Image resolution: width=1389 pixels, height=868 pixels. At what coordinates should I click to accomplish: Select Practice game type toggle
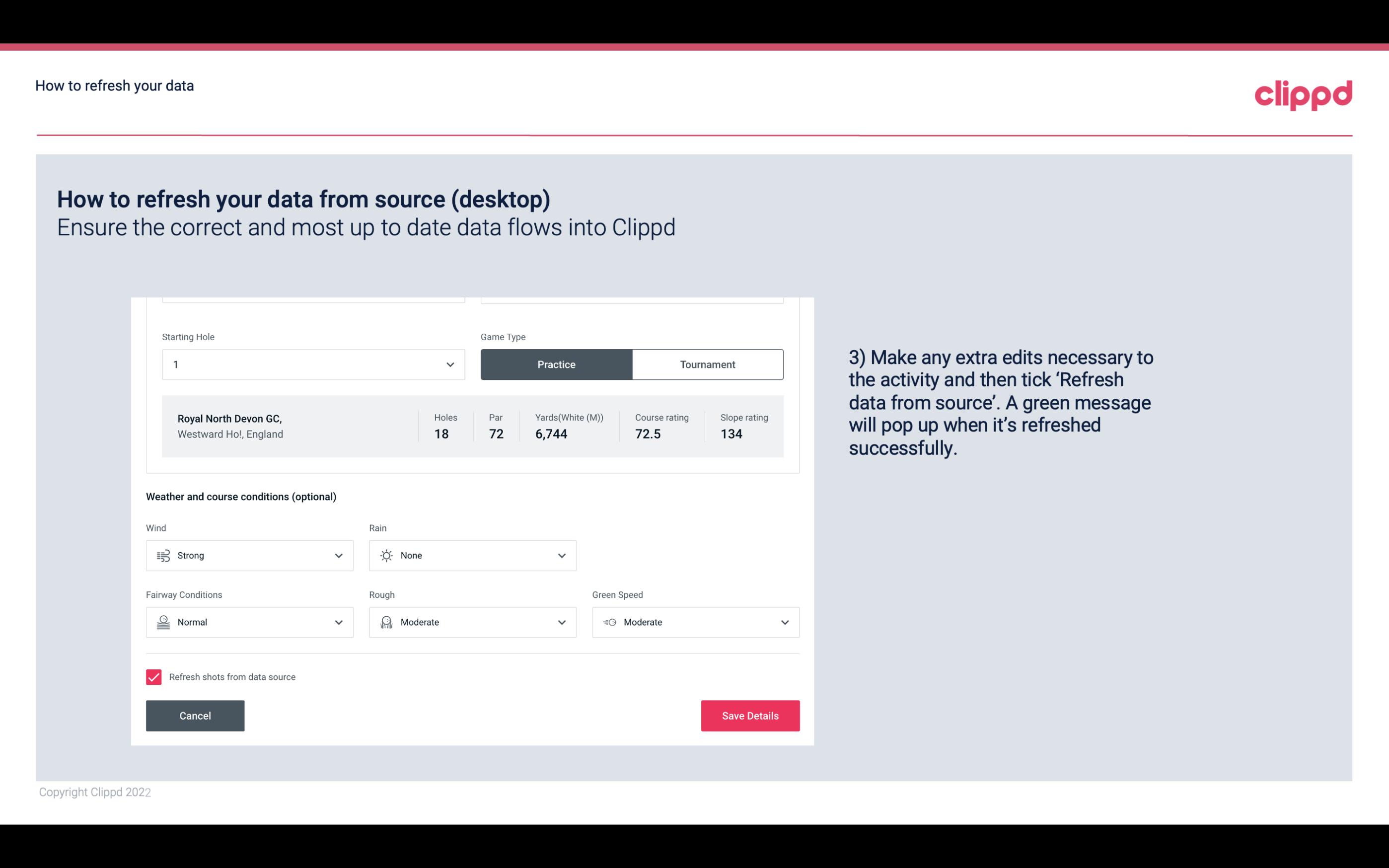[556, 364]
